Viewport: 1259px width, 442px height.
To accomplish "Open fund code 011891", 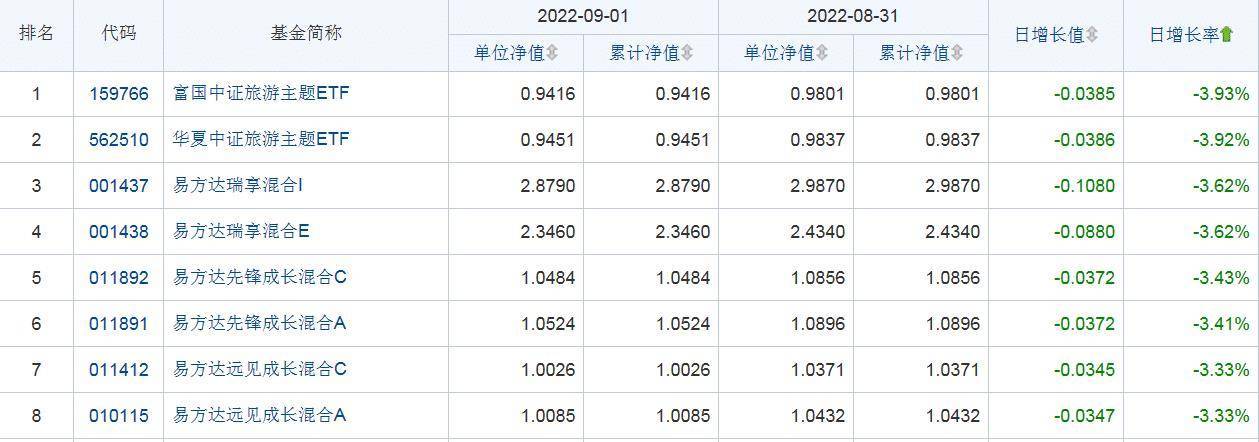I will click(118, 324).
